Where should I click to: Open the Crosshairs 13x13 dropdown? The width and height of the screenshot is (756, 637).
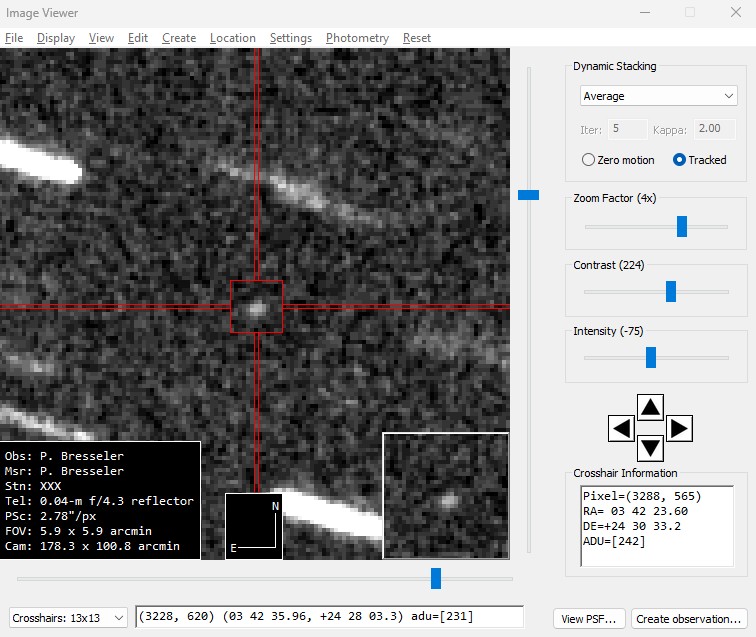[x=68, y=618]
